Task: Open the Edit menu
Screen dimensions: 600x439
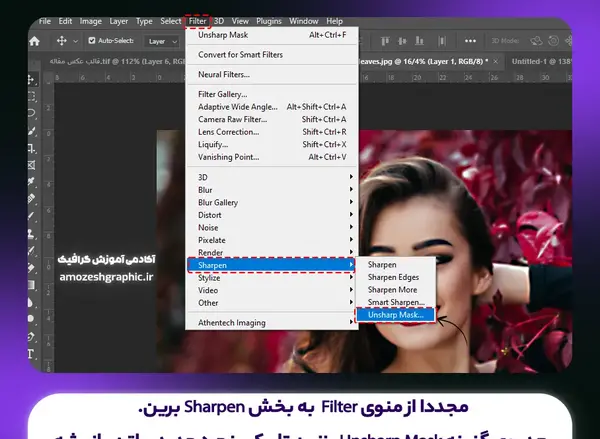Action: click(x=65, y=21)
